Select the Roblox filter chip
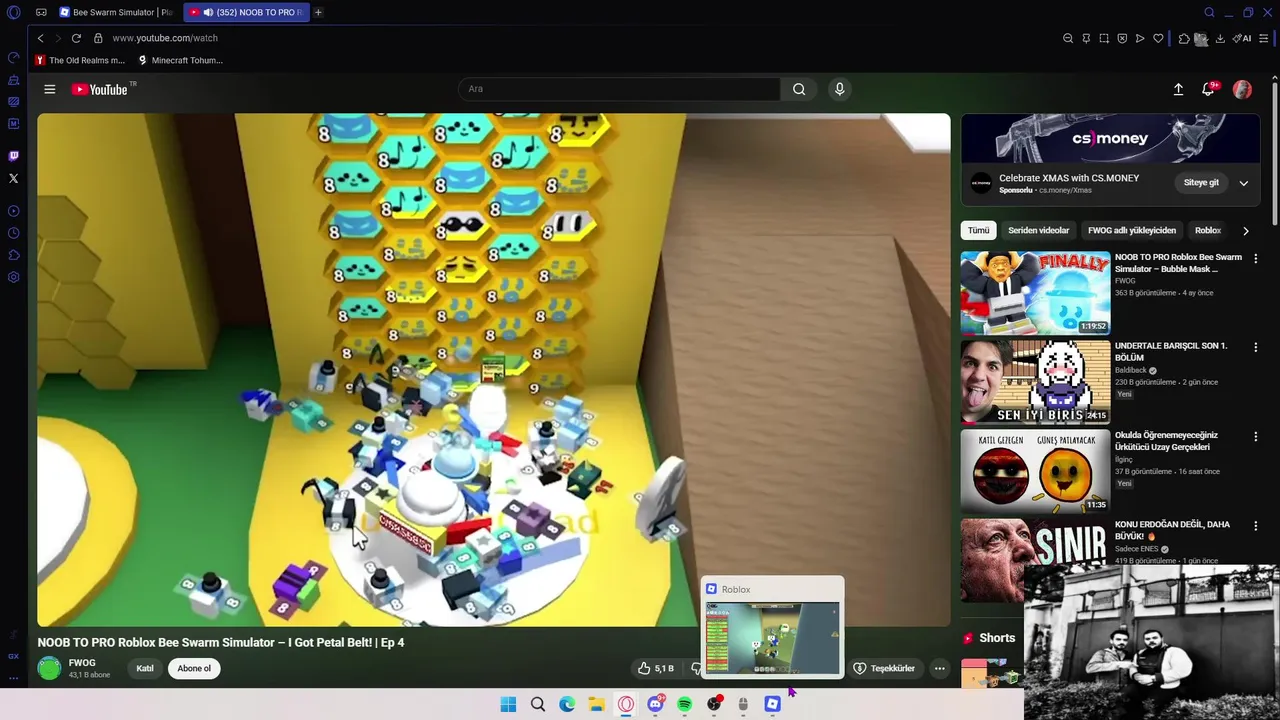 pyautogui.click(x=1208, y=230)
